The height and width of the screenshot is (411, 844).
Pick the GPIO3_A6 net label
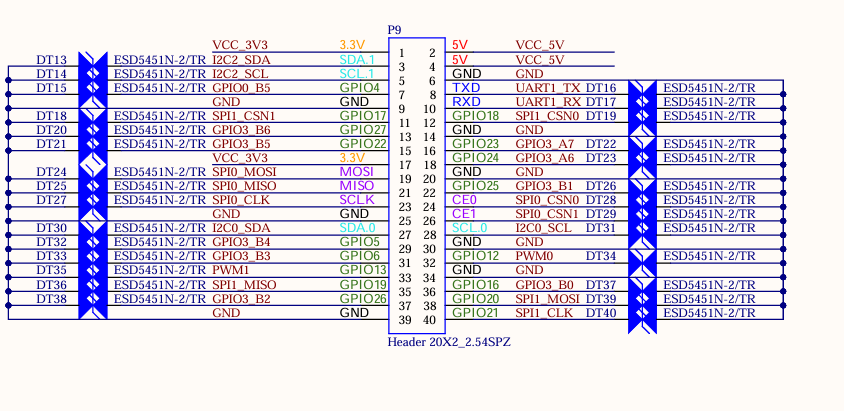[545, 158]
